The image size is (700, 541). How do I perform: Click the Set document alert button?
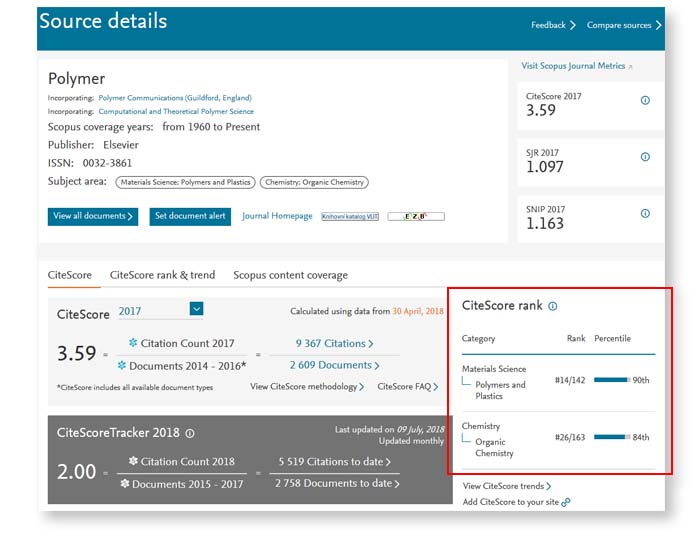point(190,216)
